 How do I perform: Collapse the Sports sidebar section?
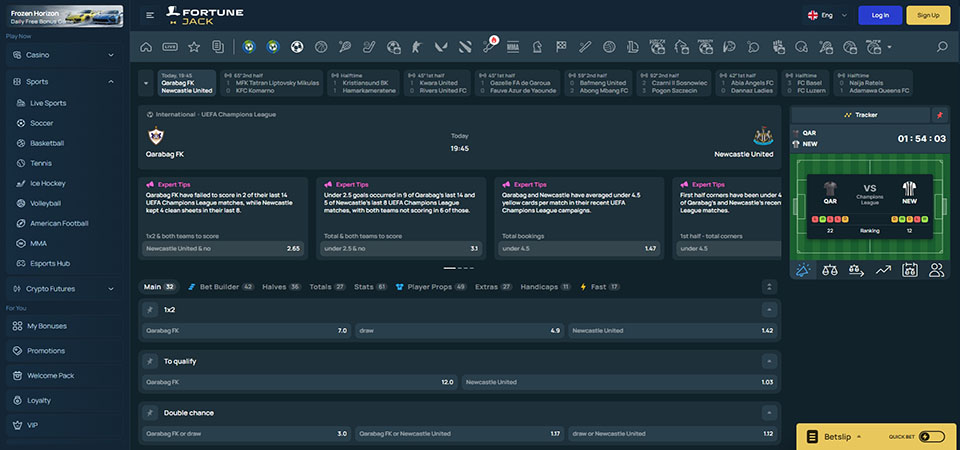tap(111, 81)
